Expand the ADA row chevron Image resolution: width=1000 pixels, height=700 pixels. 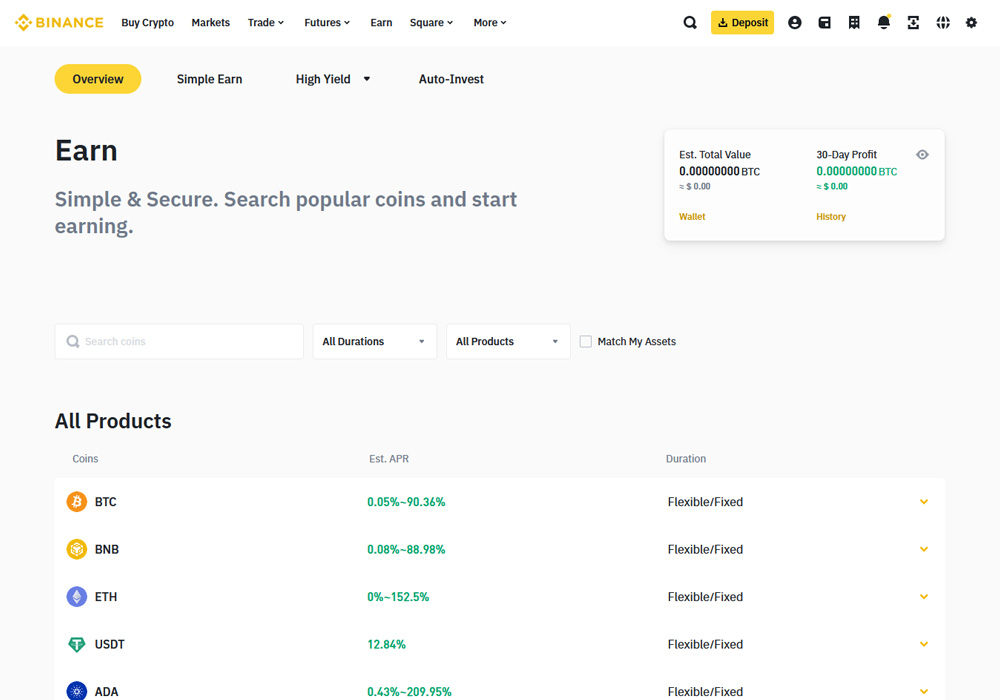[x=923, y=691]
